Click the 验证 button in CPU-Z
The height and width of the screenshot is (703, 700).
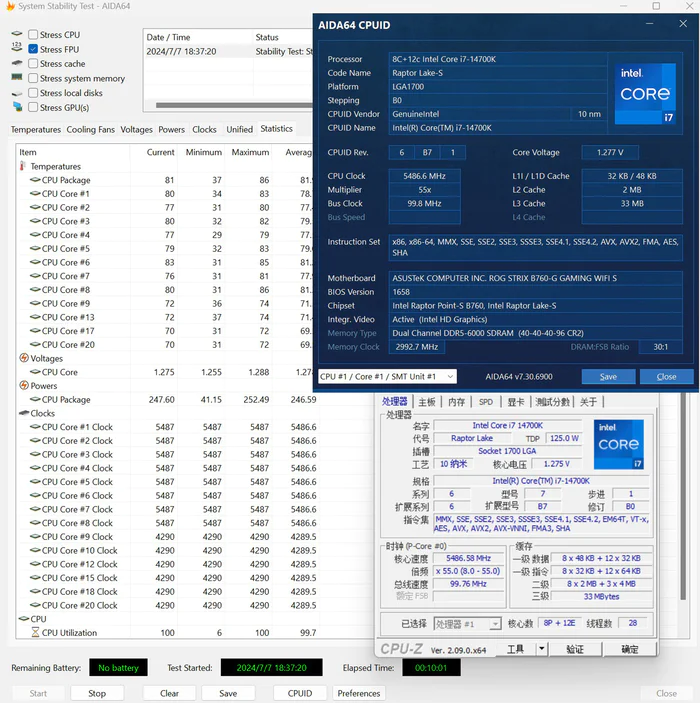(x=575, y=649)
